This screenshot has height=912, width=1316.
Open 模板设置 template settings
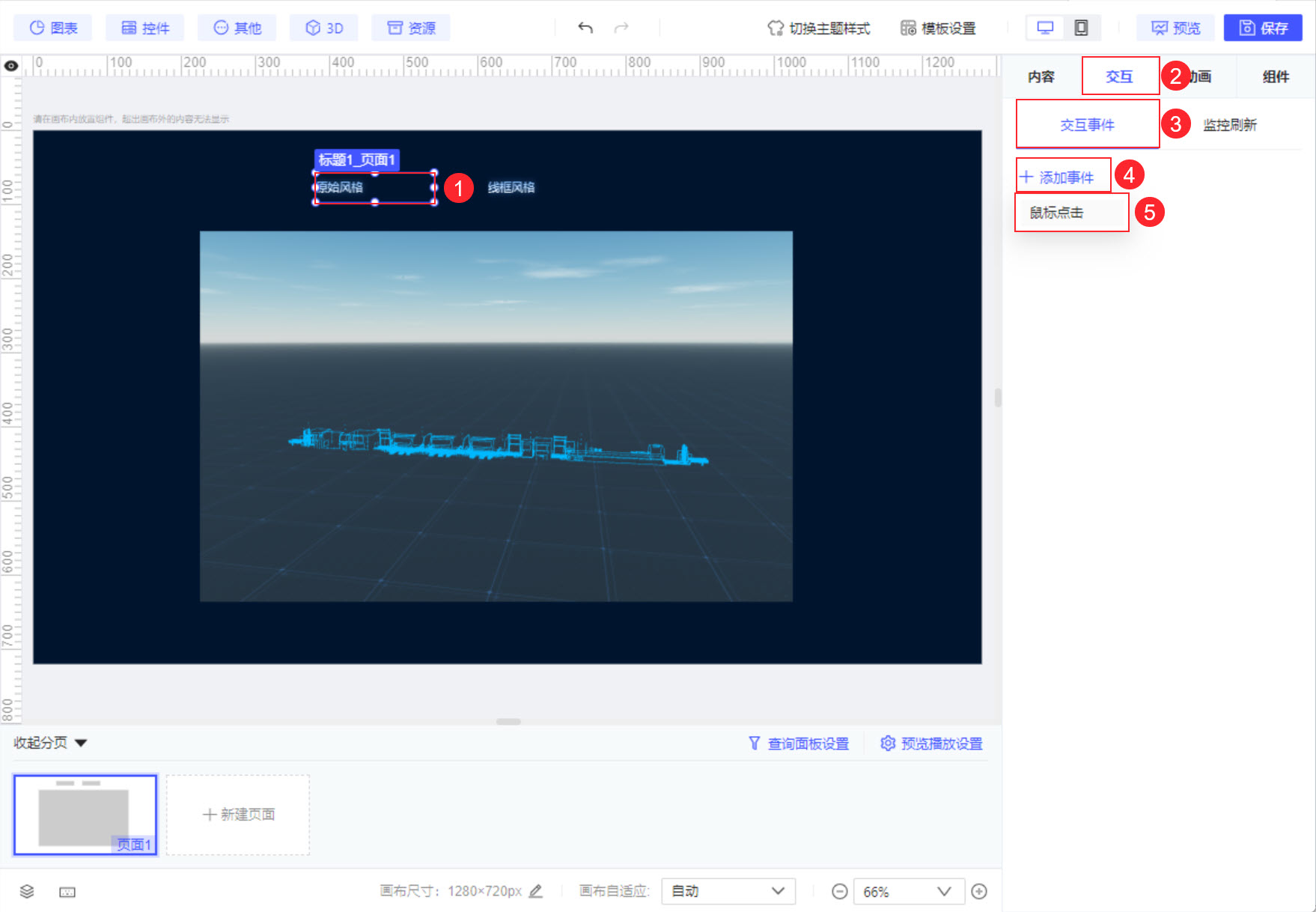point(938,28)
